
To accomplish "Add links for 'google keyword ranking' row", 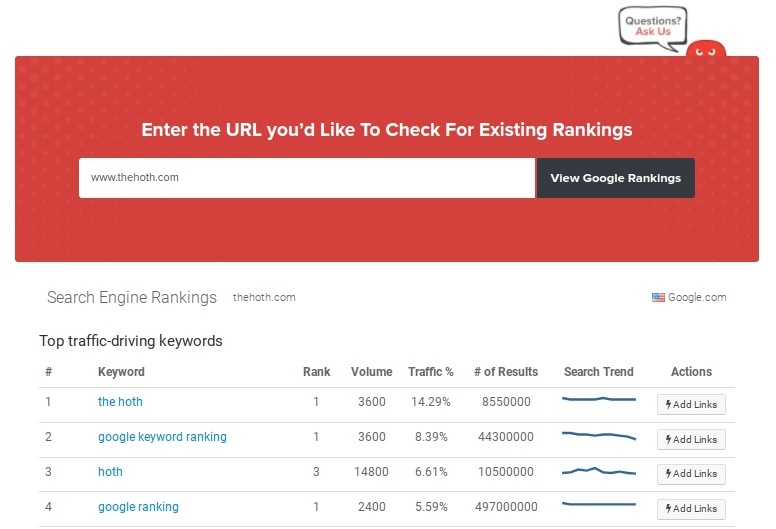I will [x=691, y=439].
